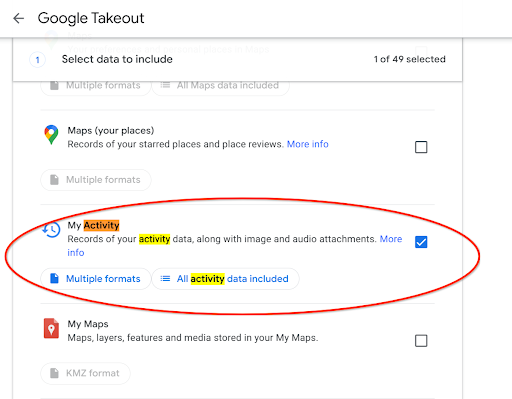Viewport: 512px width, 399px height.
Task: Go back using the arrow beside Google Takeout
Action: (19, 18)
